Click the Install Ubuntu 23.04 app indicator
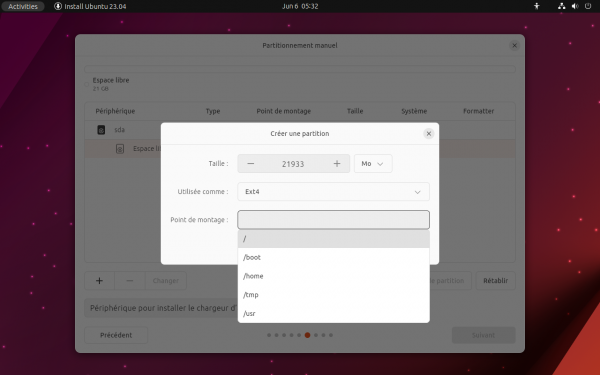This screenshot has width=600, height=375. pos(90,6)
